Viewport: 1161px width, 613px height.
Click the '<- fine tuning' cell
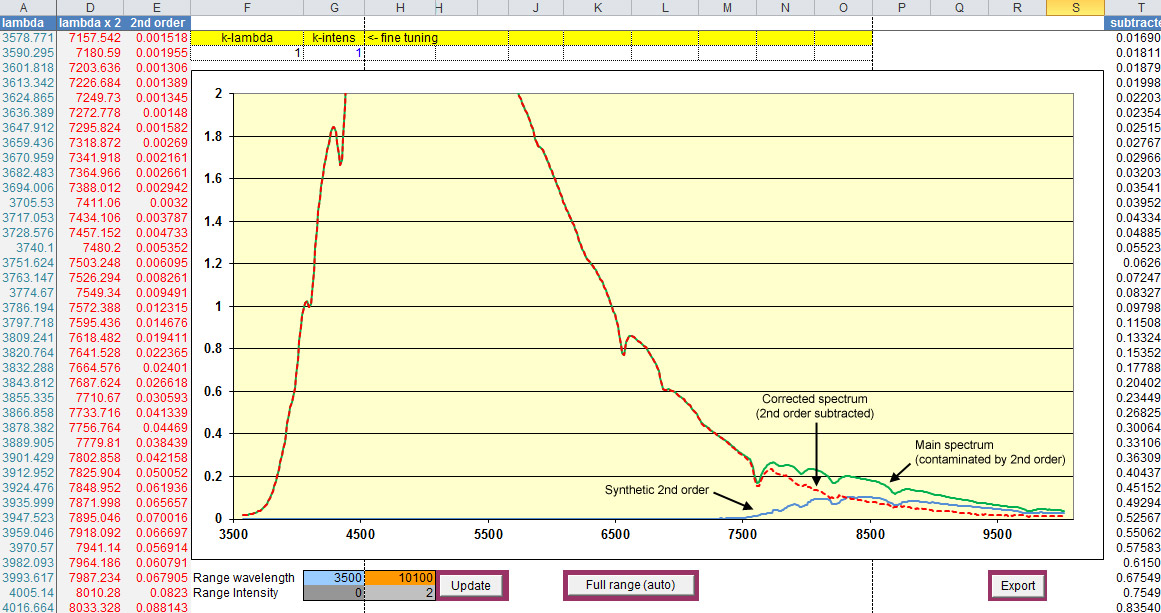[402, 38]
